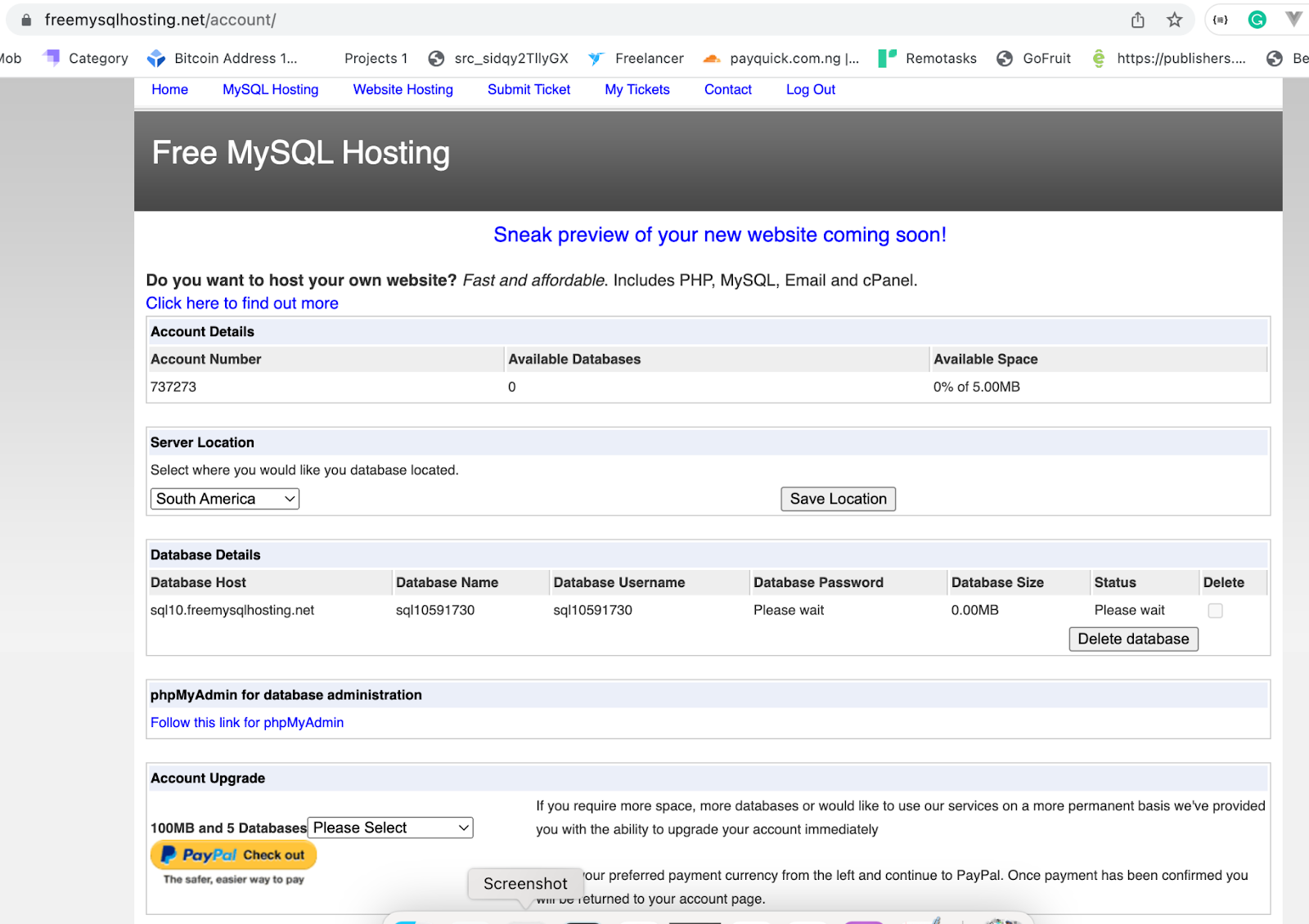Viewport: 1309px width, 924px height.
Task: Click sql10.freemysqlhosting.net host cell
Action: tap(232, 610)
